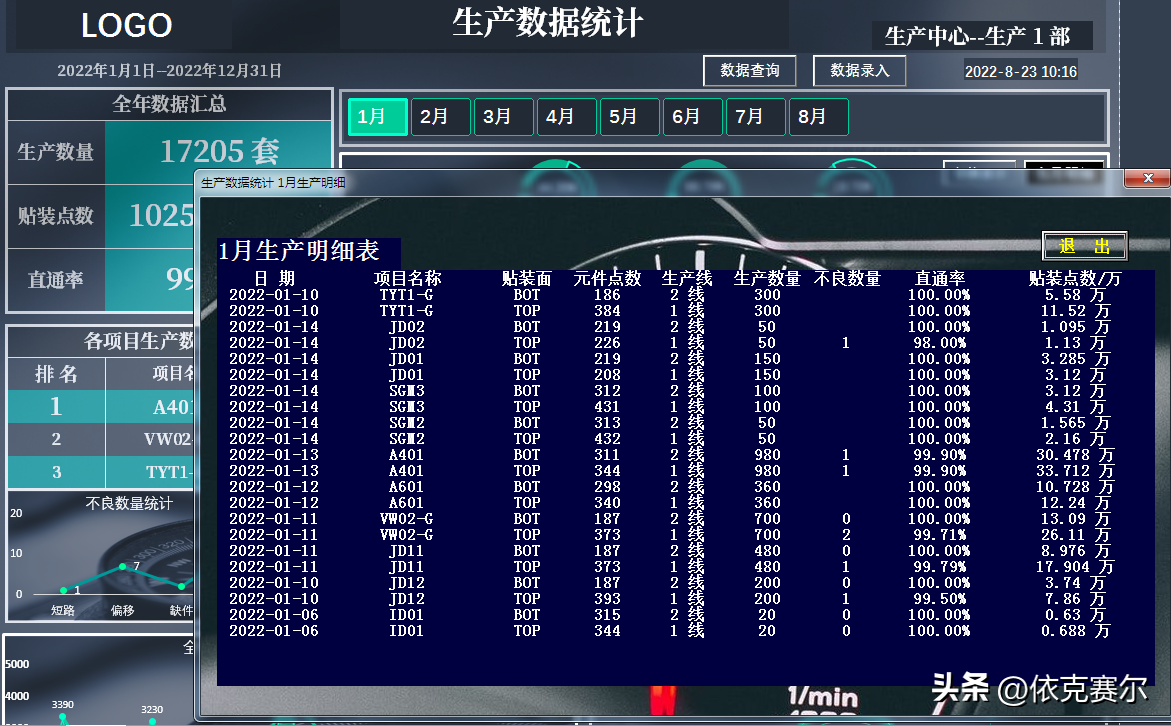
Task: Open the 数据录入 data entry button
Action: coord(860,71)
